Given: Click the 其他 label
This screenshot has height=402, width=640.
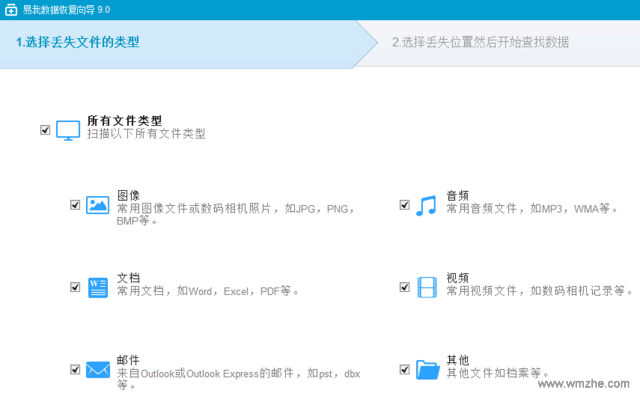Looking at the screenshot, I should (x=458, y=360).
